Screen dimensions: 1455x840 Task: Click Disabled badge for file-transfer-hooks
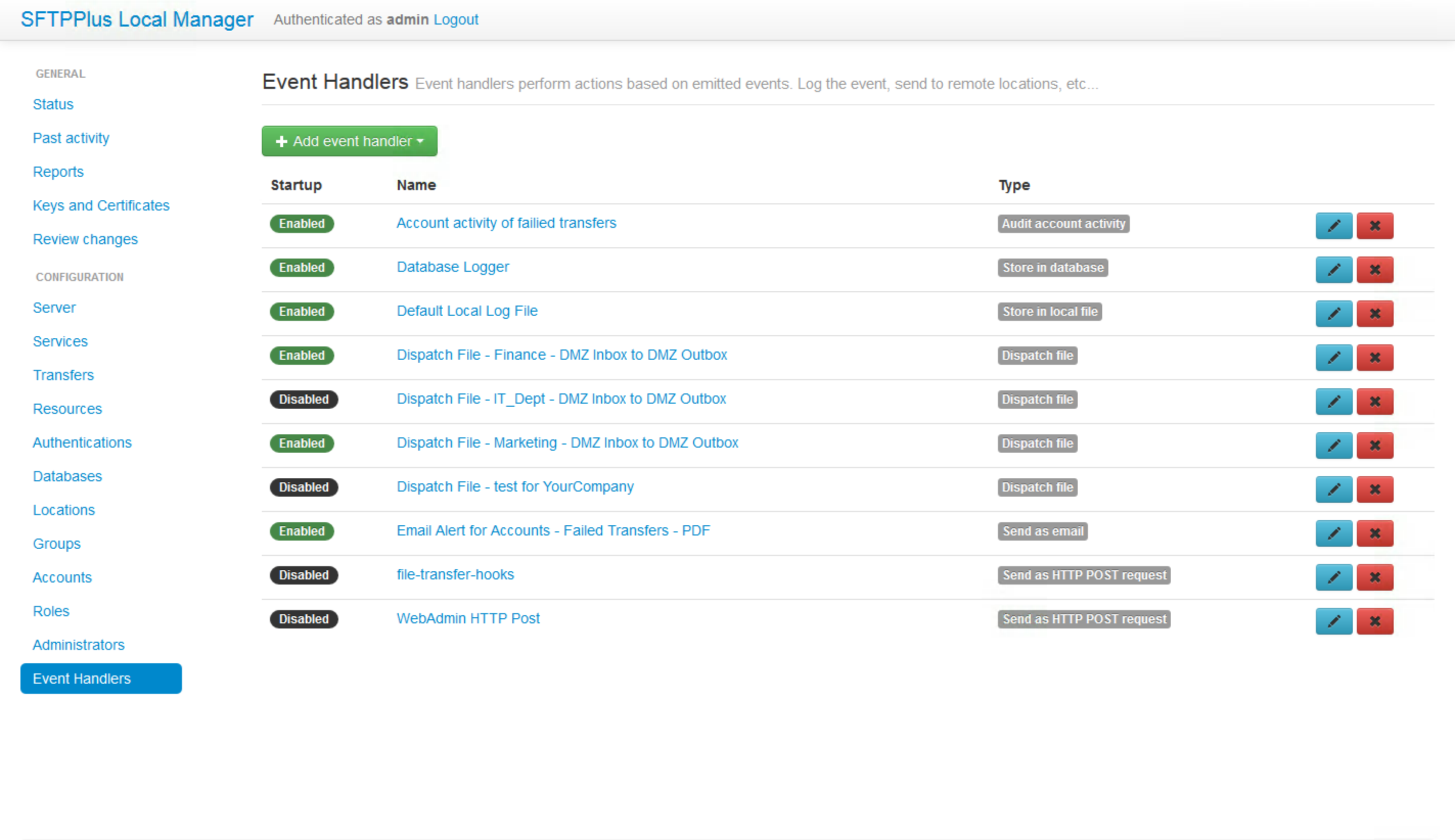304,575
